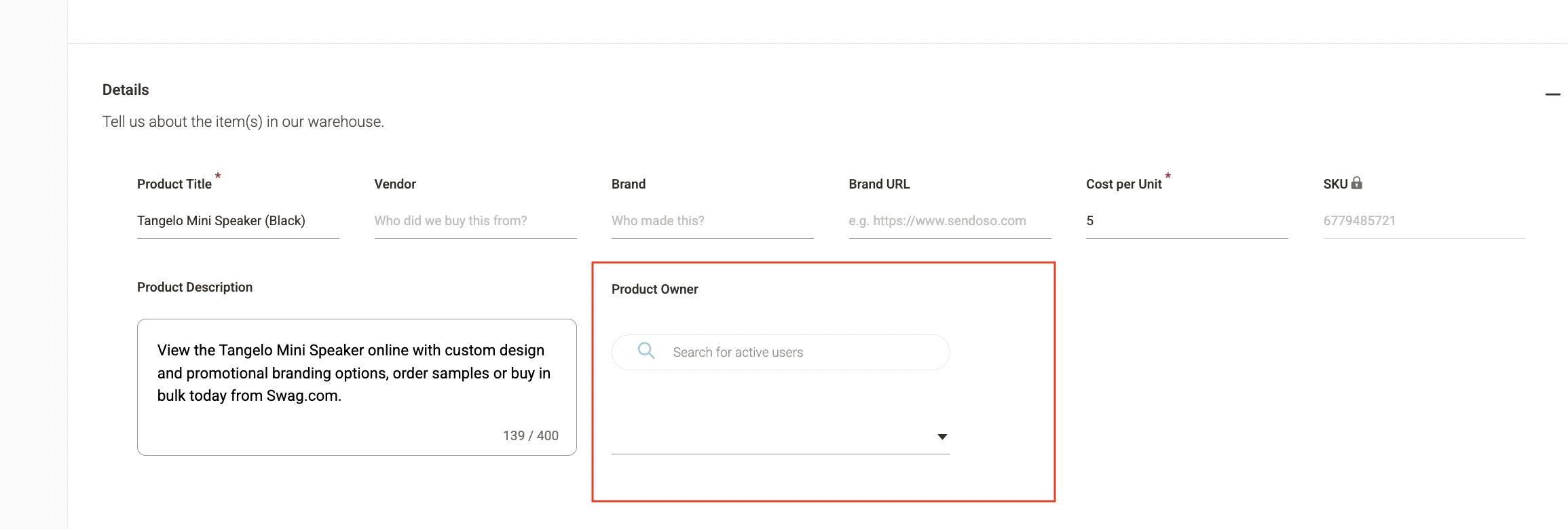Click the search magnifier icon in Product Owner
This screenshot has width=1568, height=529.
pos(646,351)
